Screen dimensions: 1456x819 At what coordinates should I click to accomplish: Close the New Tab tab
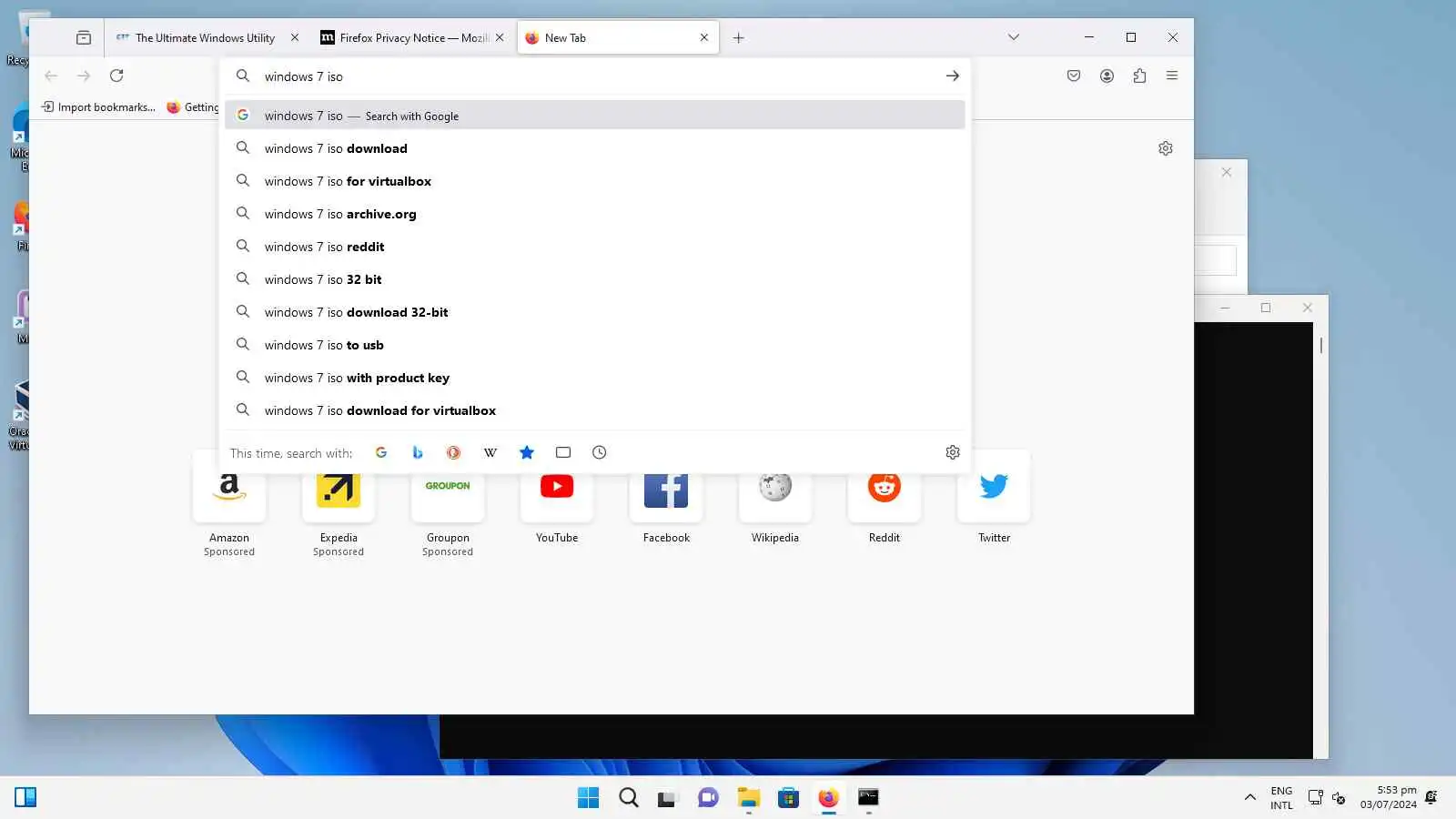(704, 37)
